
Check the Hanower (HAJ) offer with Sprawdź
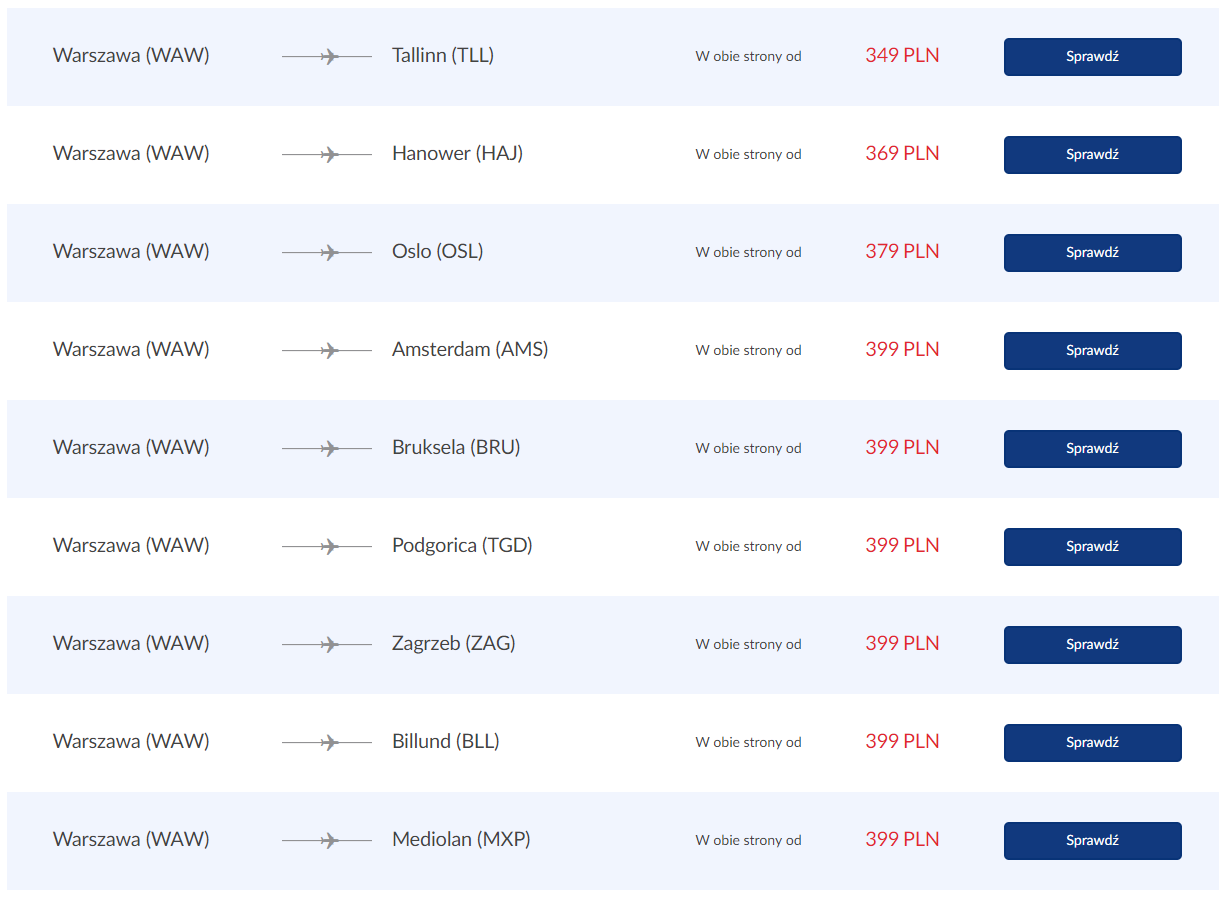(1092, 155)
